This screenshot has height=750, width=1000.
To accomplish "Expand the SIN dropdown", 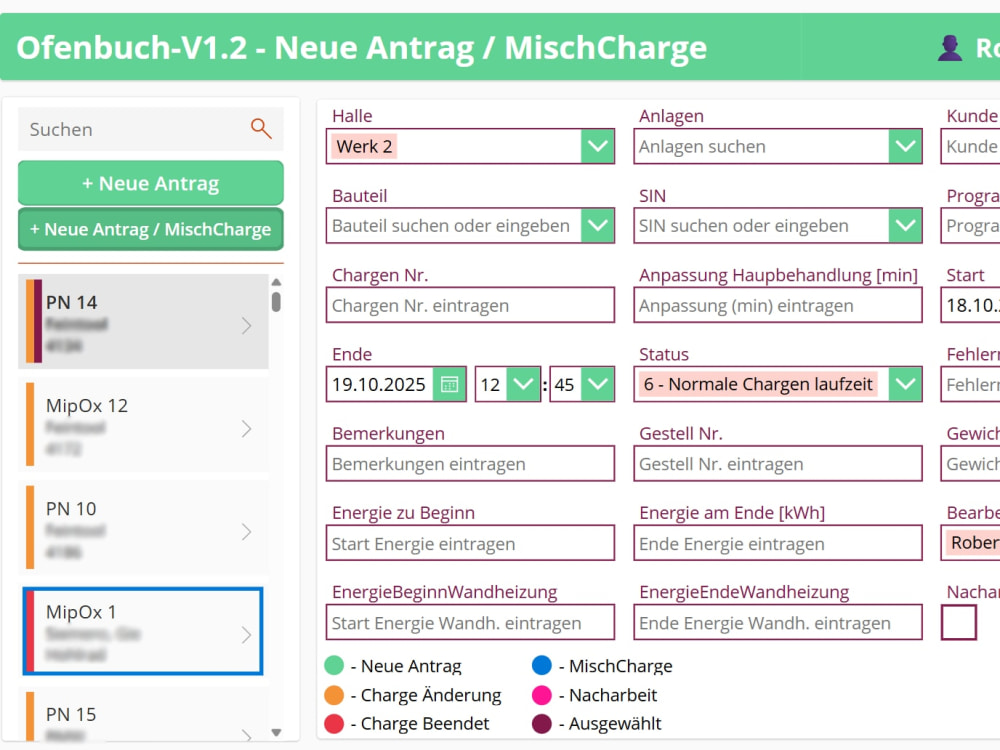I will click(905, 225).
